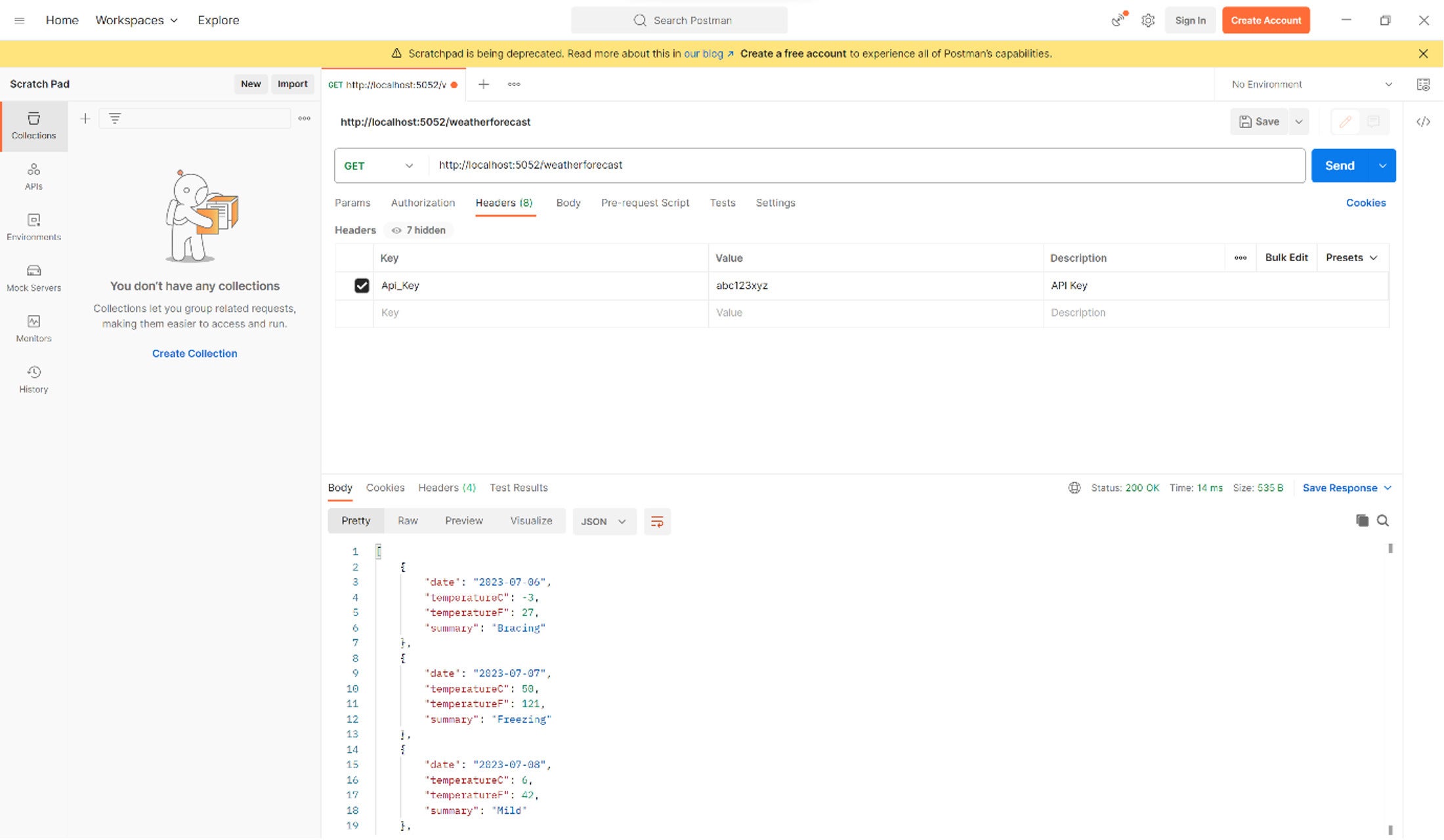1444x840 pixels.
Task: Click the collections filter icon
Action: pos(115,119)
